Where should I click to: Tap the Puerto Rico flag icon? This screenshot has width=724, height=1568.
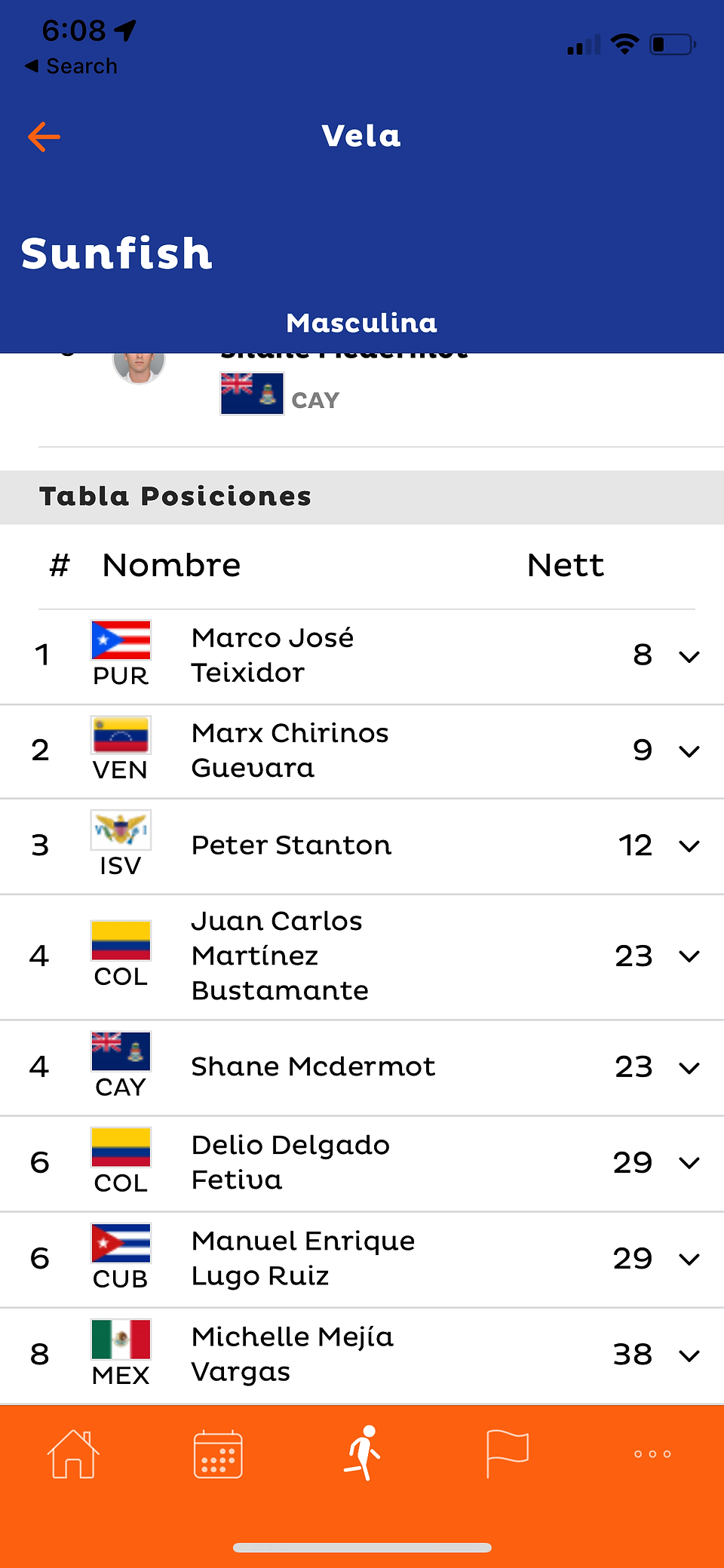point(121,640)
